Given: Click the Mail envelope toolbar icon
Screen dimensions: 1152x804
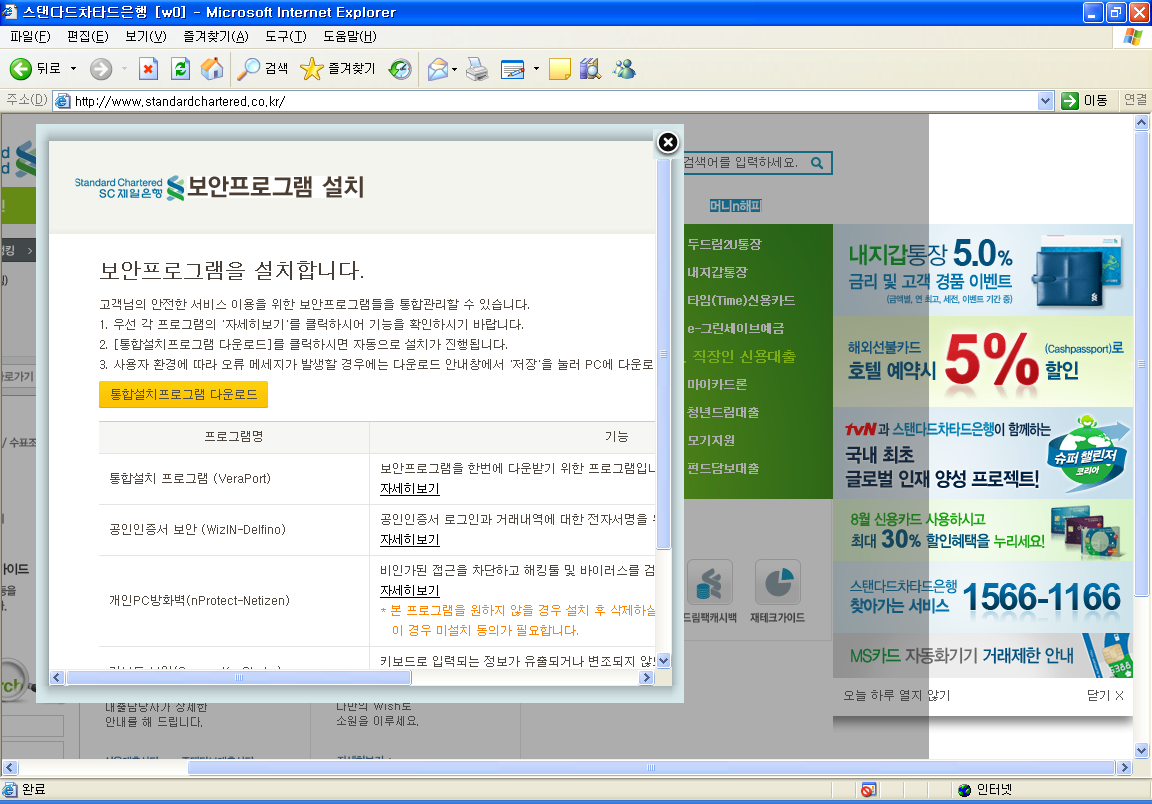Looking at the screenshot, I should tap(437, 69).
